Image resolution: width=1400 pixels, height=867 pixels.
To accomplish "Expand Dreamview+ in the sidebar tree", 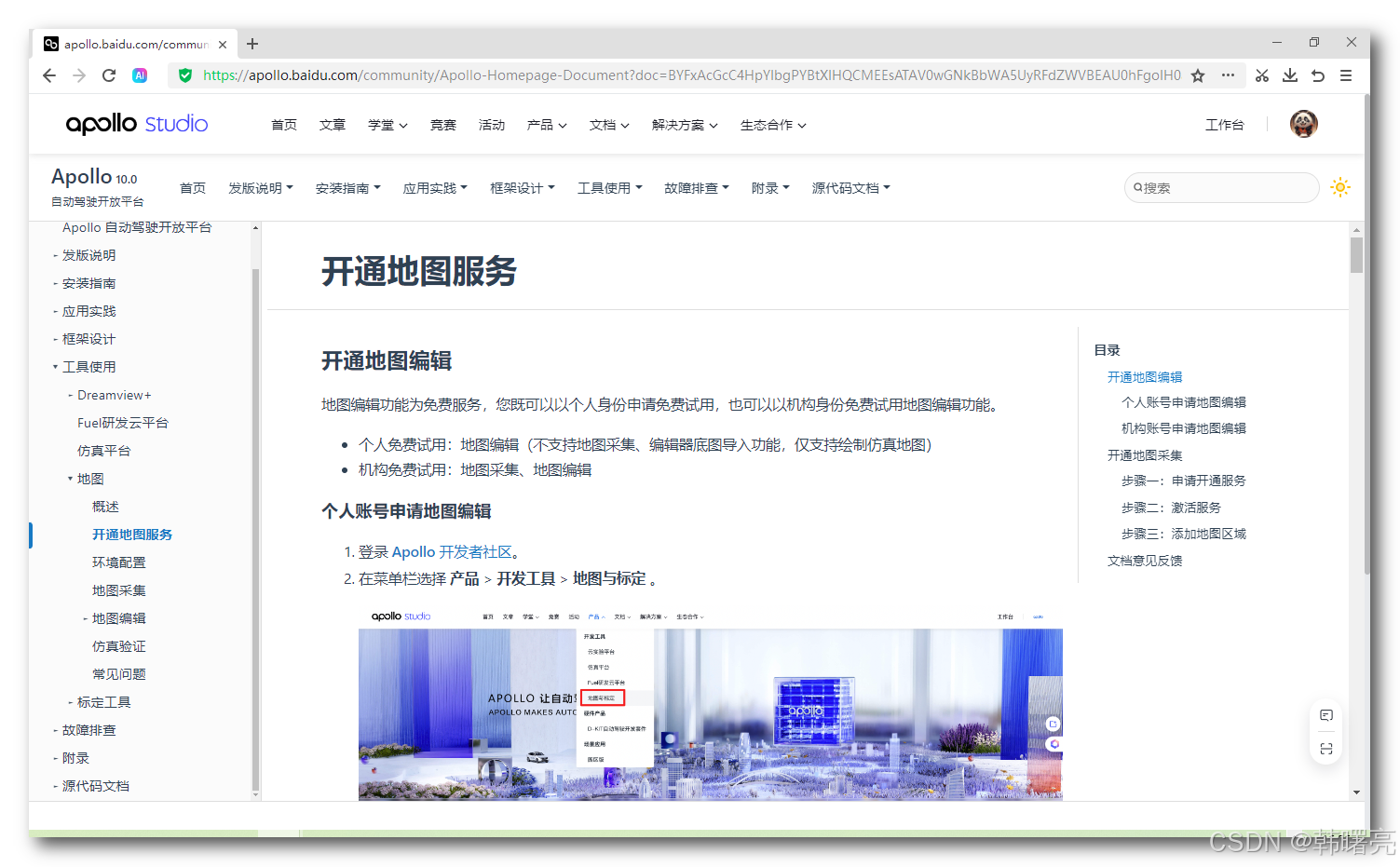I will 114,395.
